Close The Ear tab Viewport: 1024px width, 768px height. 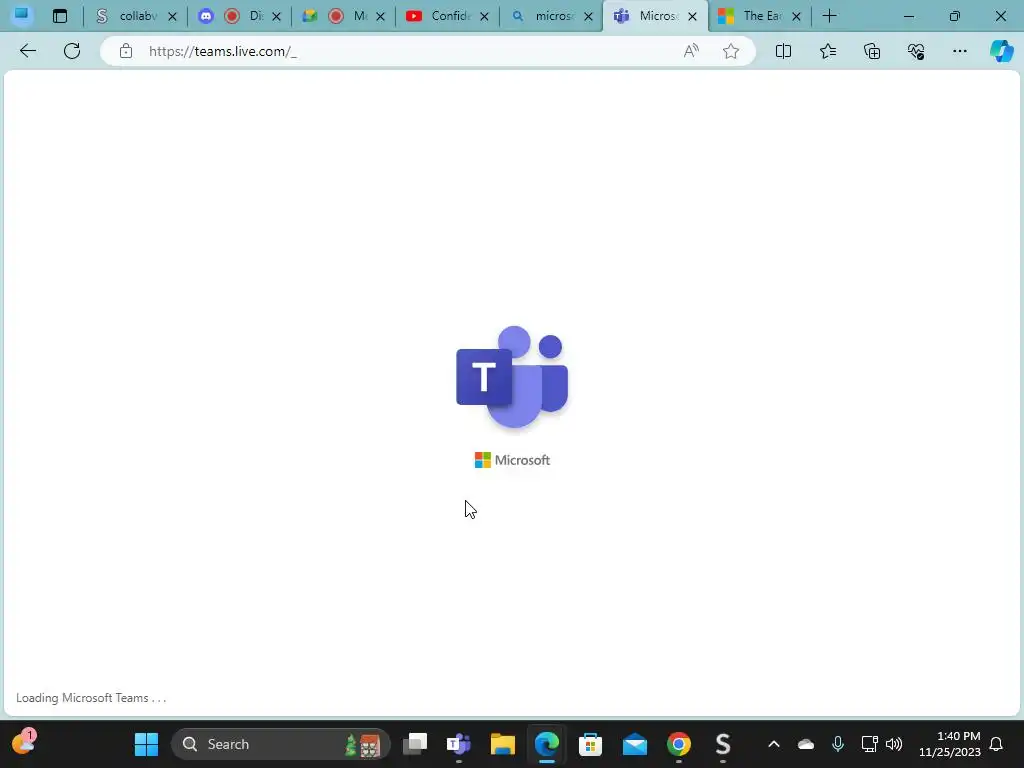[x=796, y=16]
